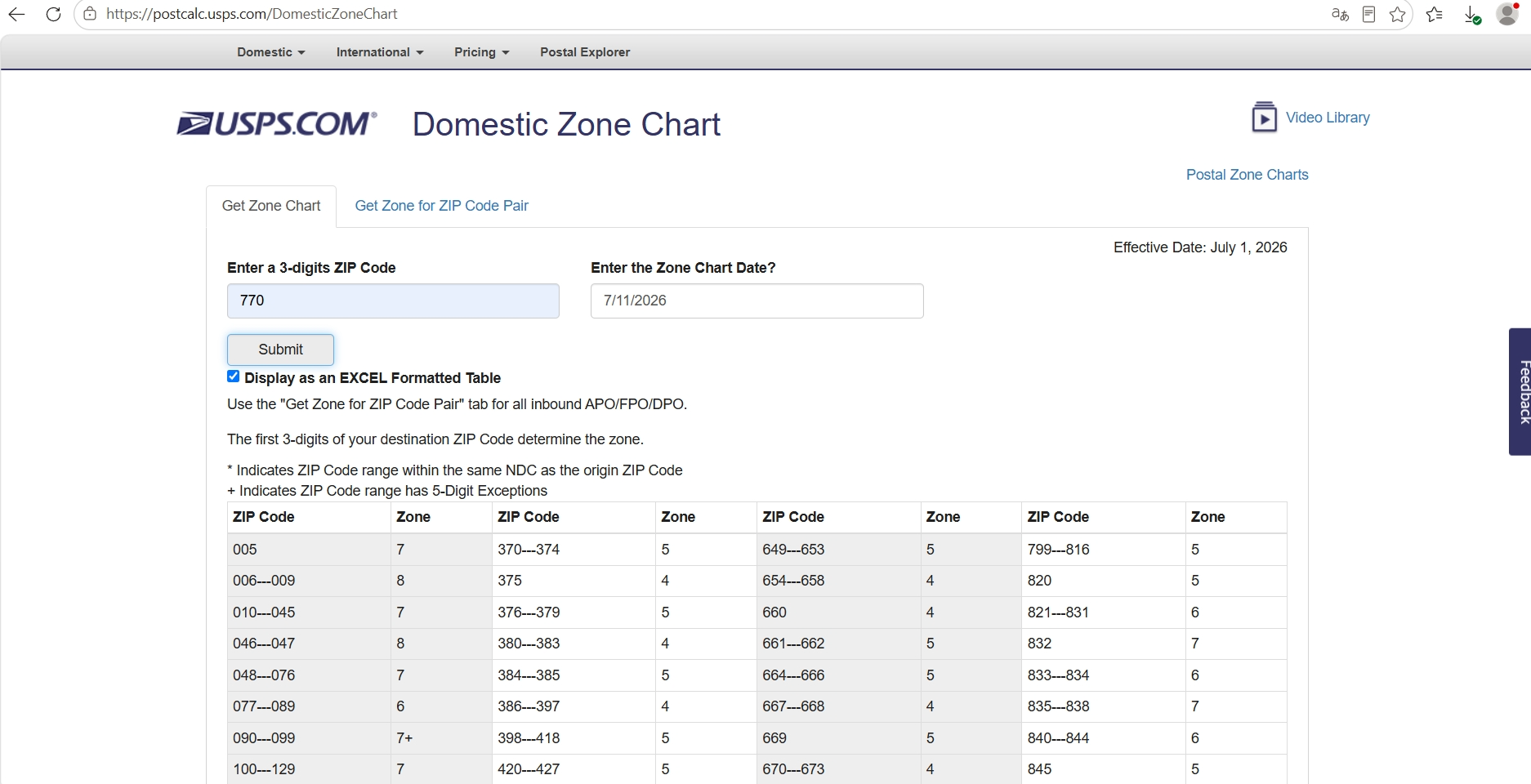Click the ZIP code cell 832
This screenshot has height=784, width=1531.
click(x=1103, y=644)
